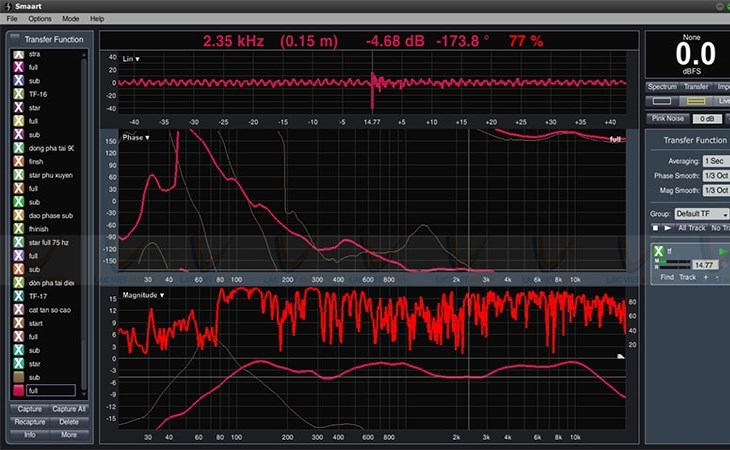This screenshot has height=450, width=730.
Task: Click the color swatch next to 'full' entry
Action: [x=18, y=390]
